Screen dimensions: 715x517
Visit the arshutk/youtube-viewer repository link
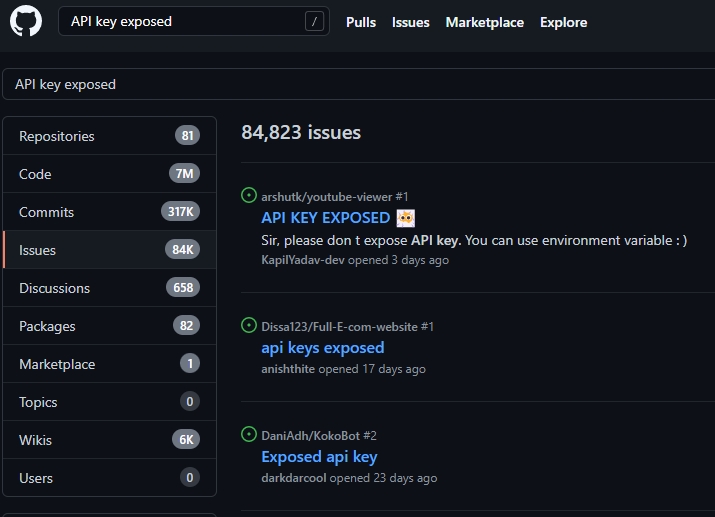tap(326, 197)
